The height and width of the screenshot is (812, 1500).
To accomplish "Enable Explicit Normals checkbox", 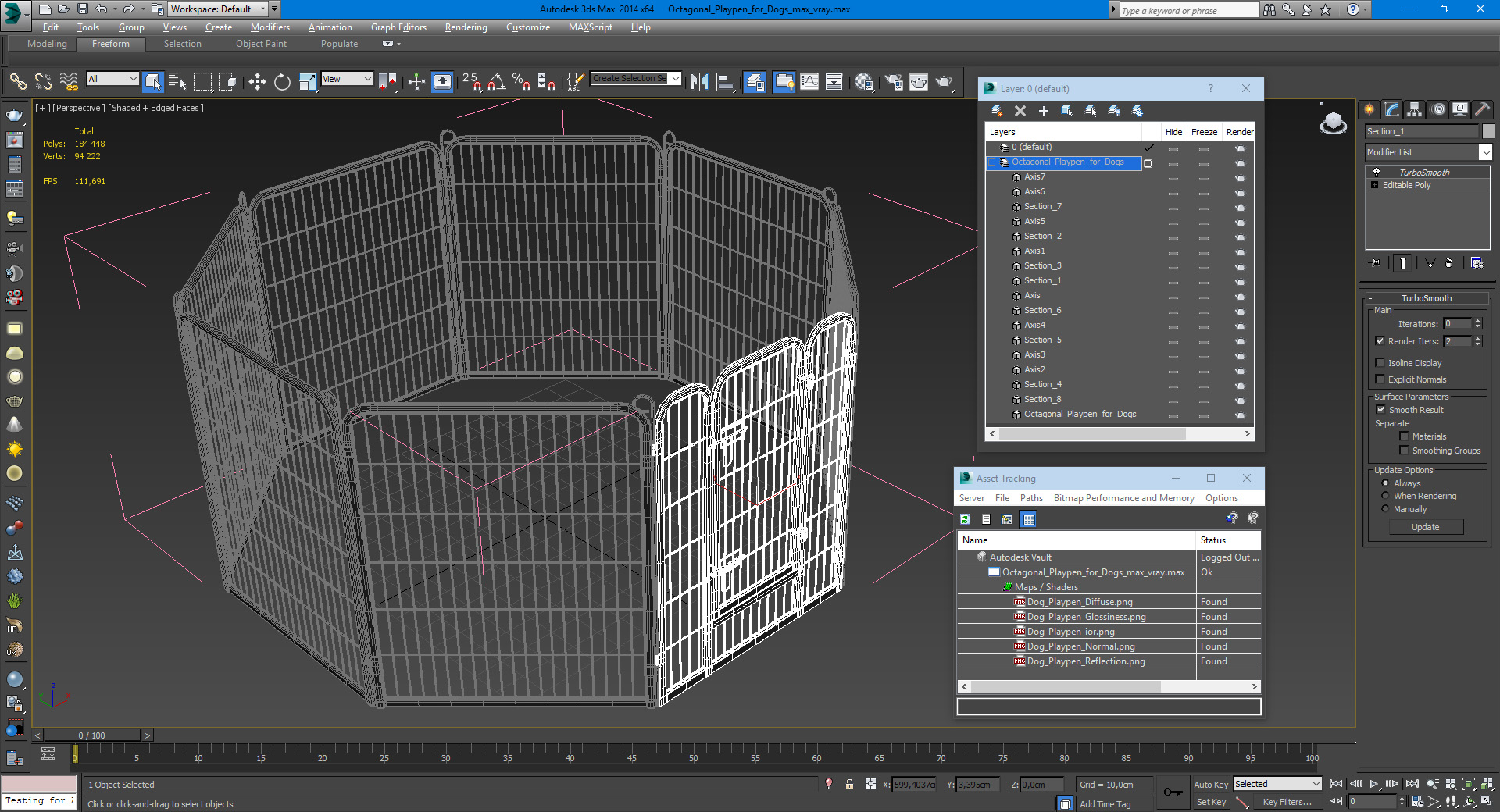I will pyautogui.click(x=1380, y=379).
